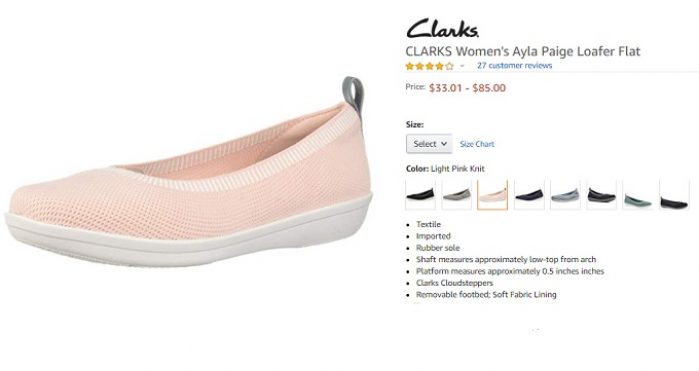
Task: Click the $33.01 - $85.00 price range
Action: coord(467,88)
